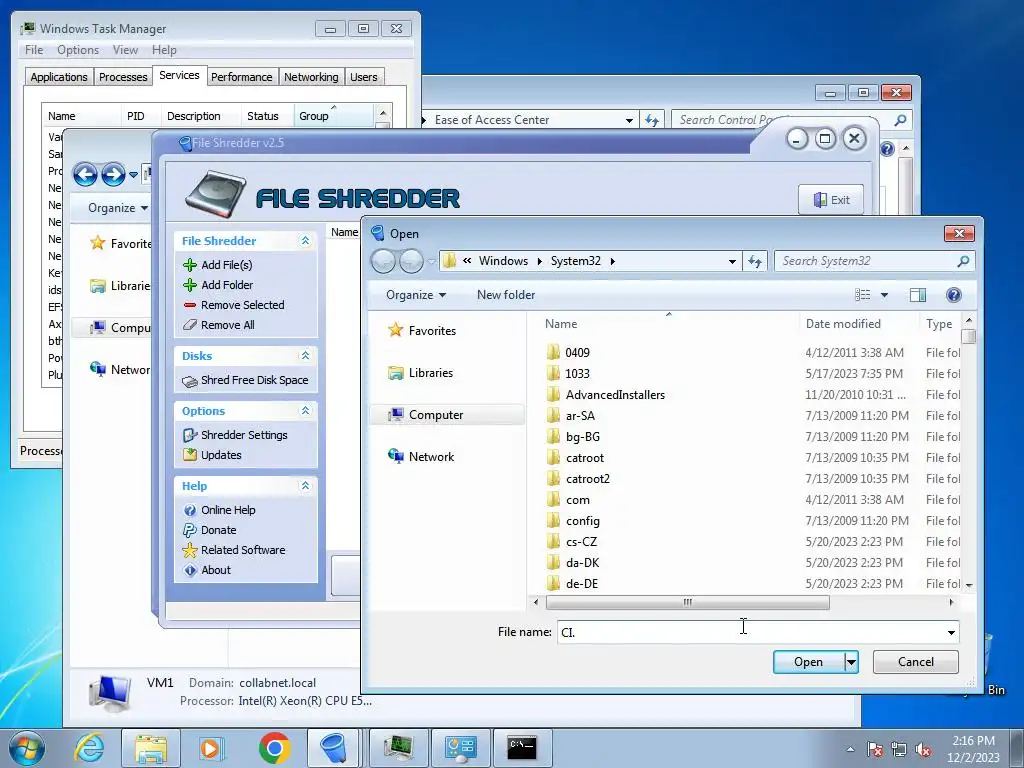Select the AdvancedInstallers folder
Image resolution: width=1024 pixels, height=768 pixels.
click(615, 394)
